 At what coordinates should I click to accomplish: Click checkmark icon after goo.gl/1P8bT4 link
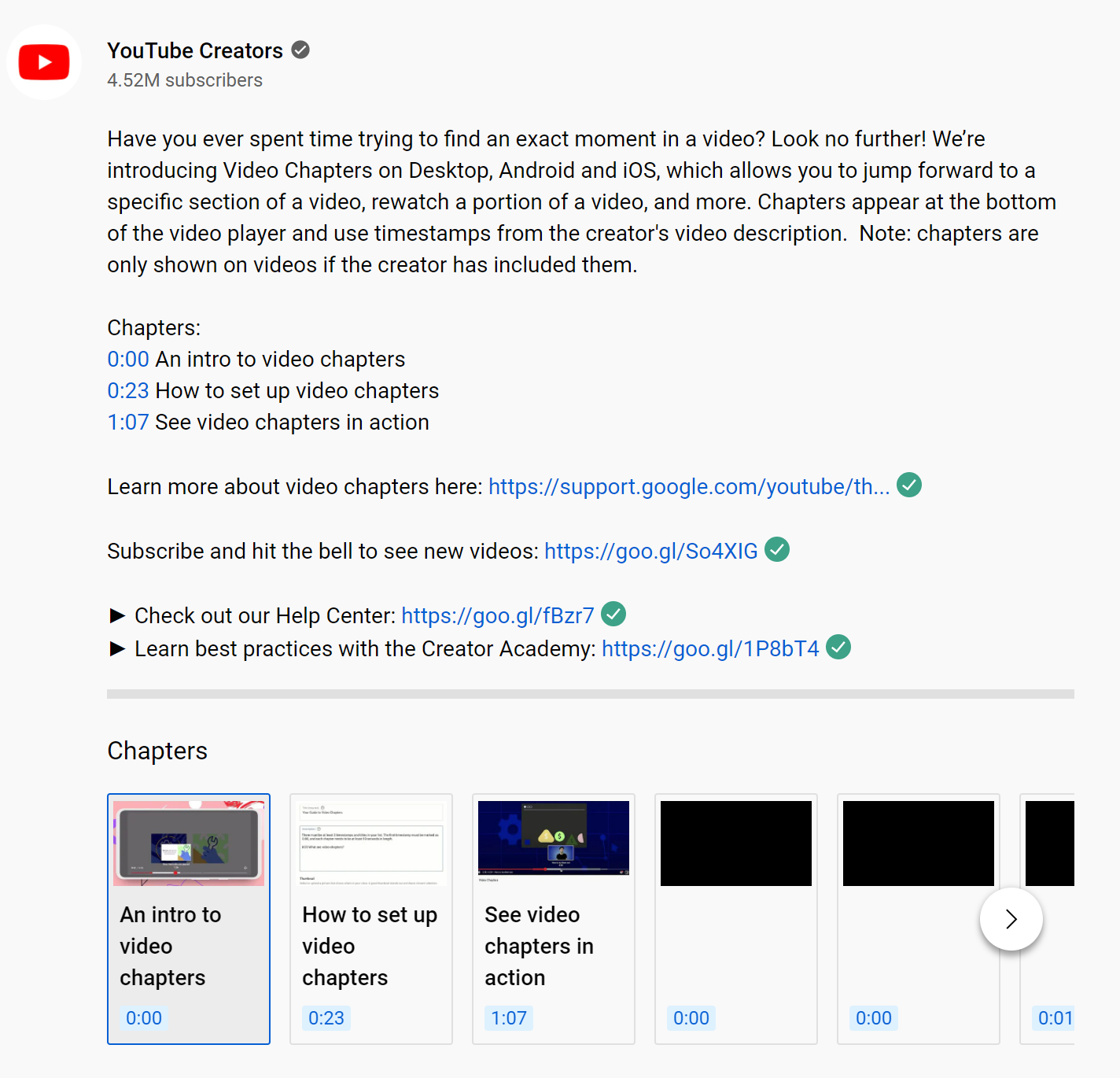coord(838,648)
